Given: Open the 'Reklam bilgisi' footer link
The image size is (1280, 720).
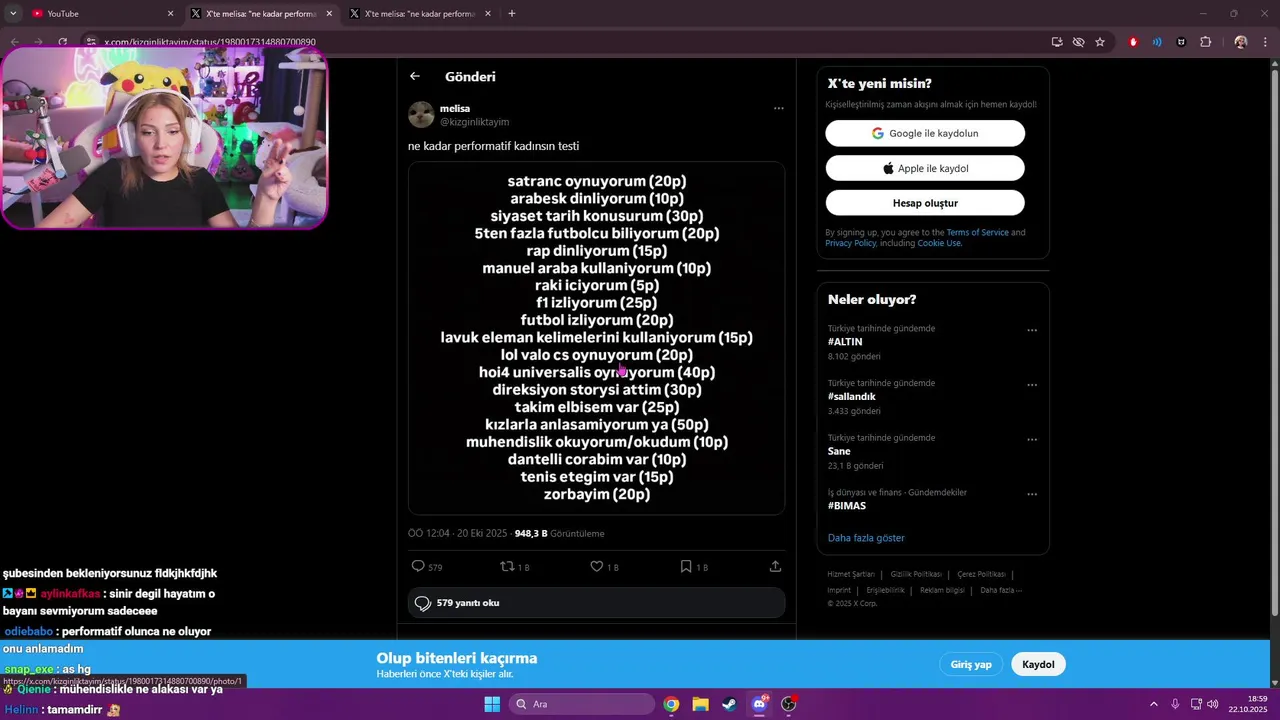Looking at the screenshot, I should pyautogui.click(x=942, y=590).
